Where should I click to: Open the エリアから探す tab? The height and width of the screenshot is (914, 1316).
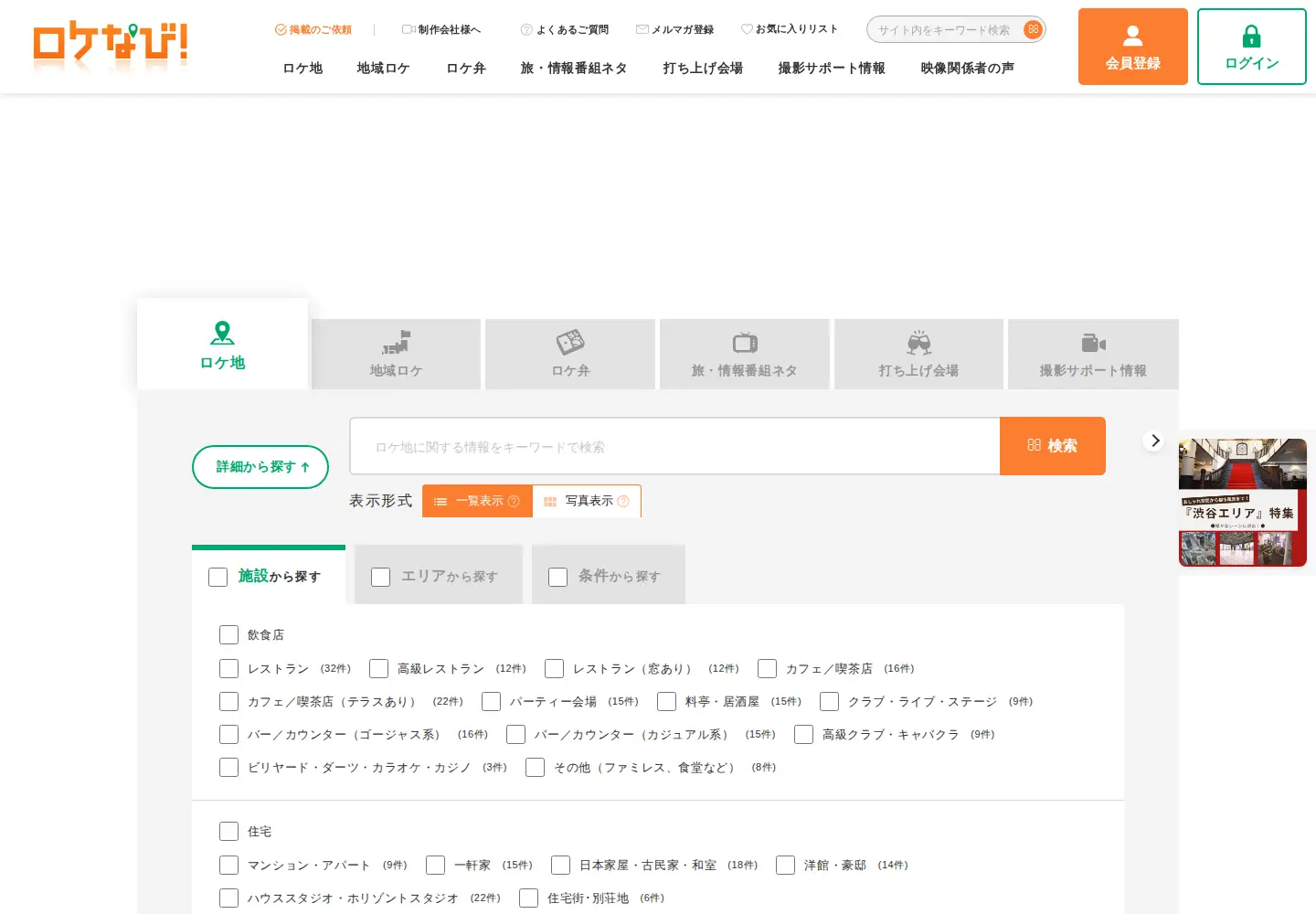pyautogui.click(x=439, y=575)
